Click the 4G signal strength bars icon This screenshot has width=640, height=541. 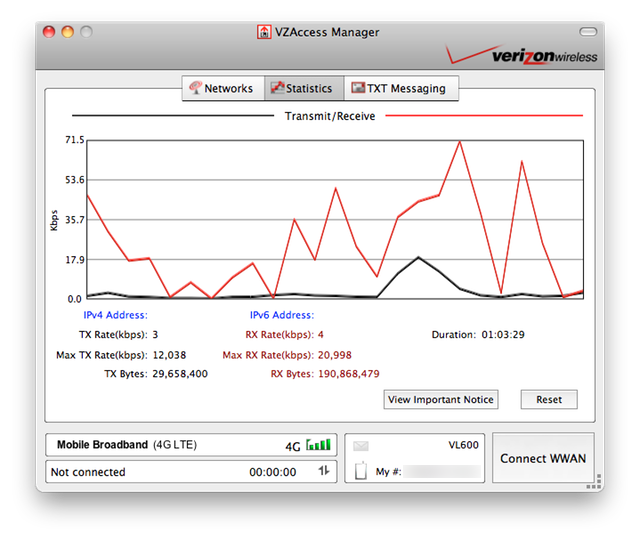coord(318,444)
